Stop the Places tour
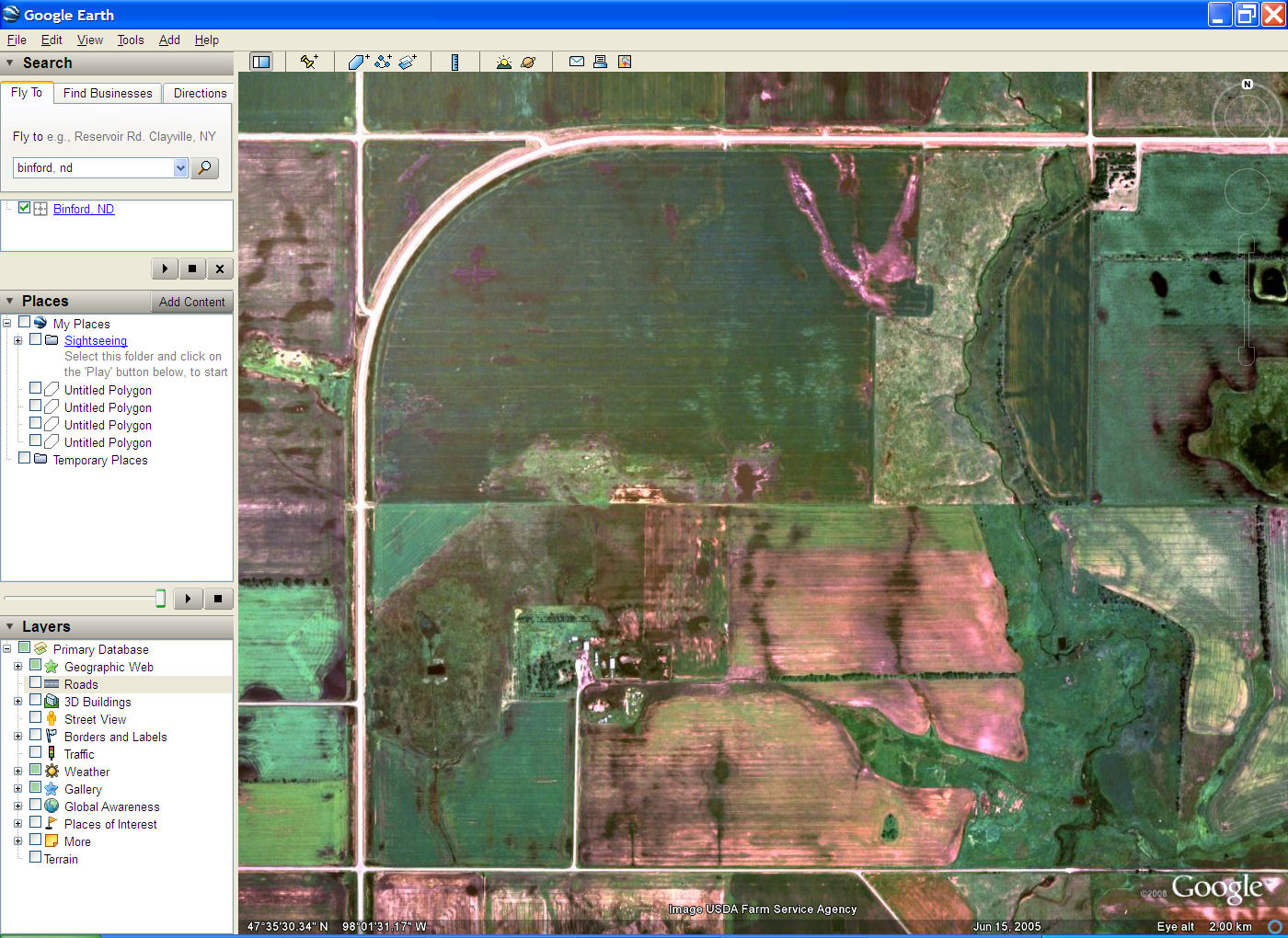1288x938 pixels. pos(218,599)
